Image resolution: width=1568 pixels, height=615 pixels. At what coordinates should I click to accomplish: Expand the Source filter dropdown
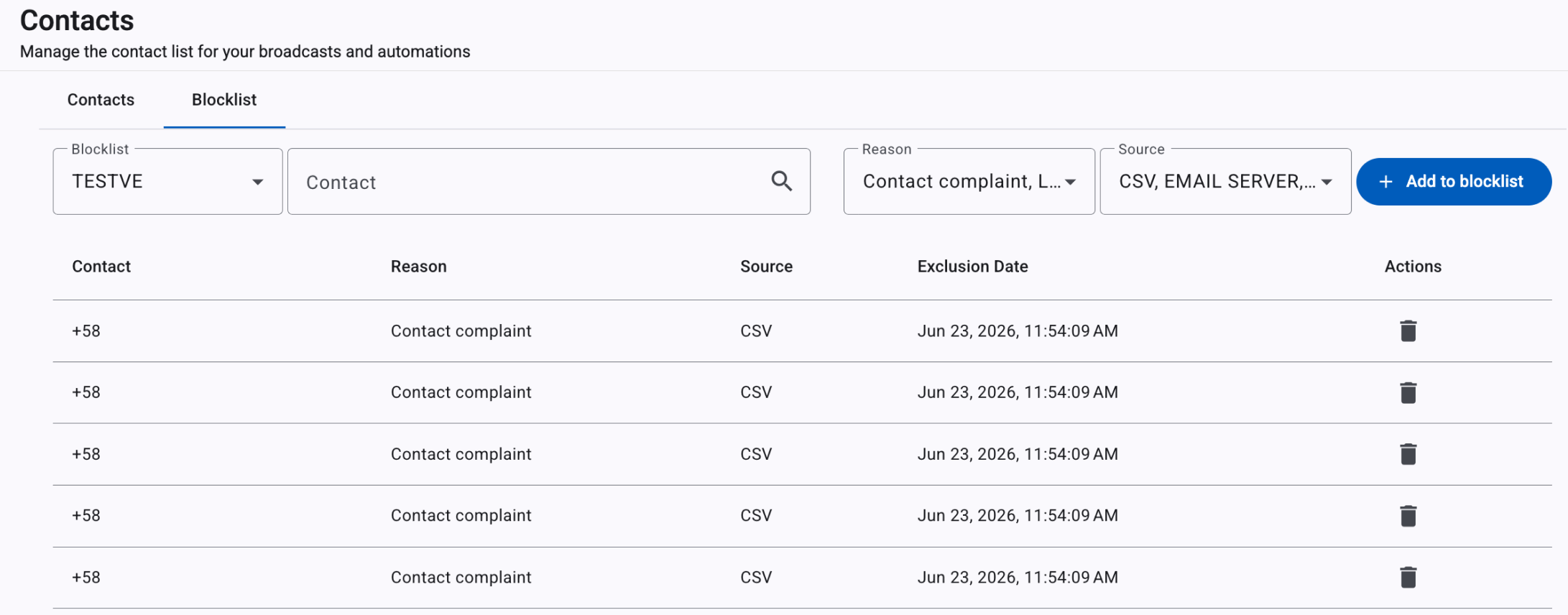coord(1225,181)
